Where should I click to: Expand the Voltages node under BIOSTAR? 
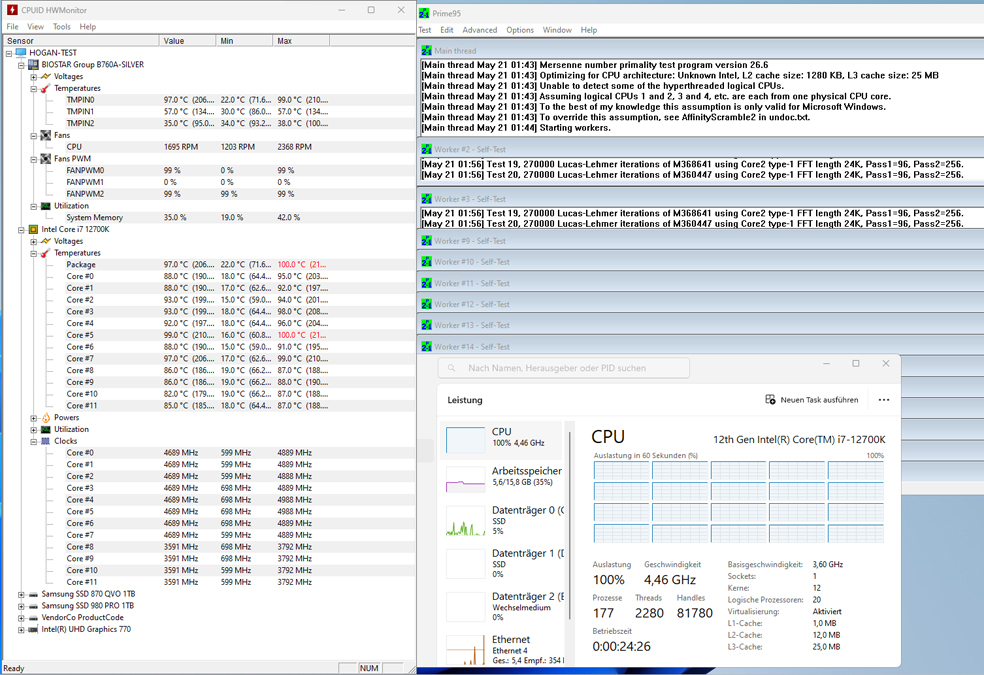point(33,77)
